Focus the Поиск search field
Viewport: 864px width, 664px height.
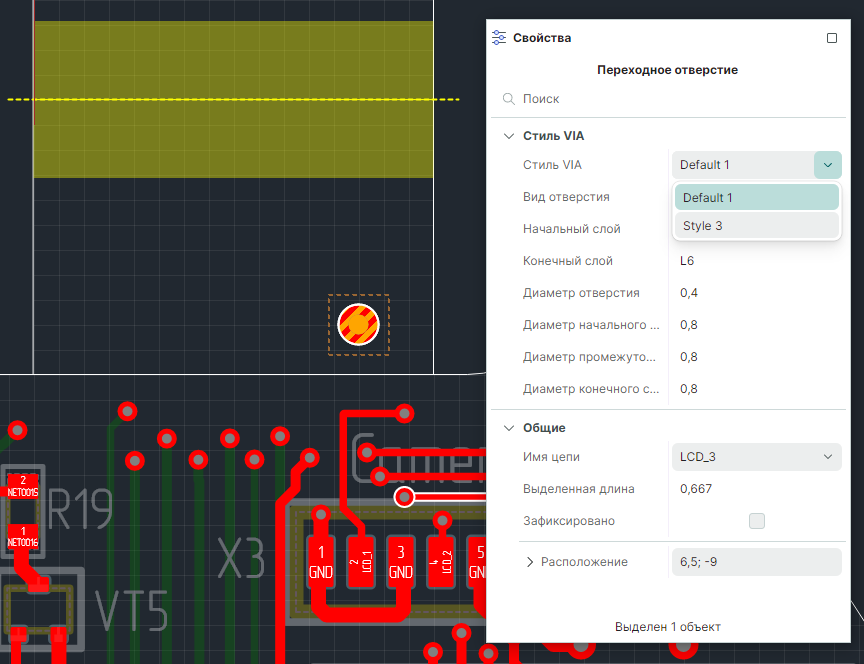[668, 99]
